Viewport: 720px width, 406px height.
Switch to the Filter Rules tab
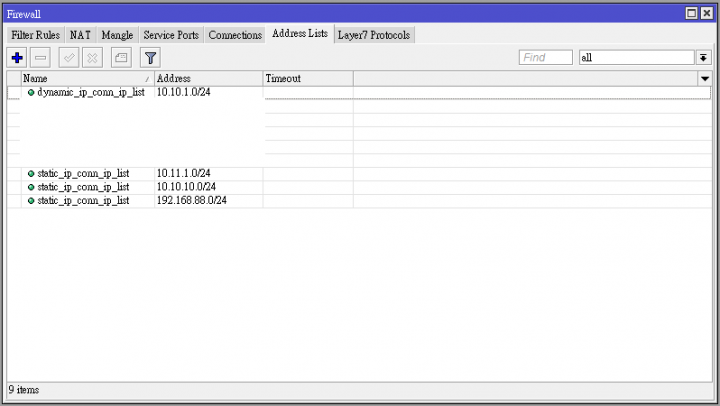click(35, 35)
